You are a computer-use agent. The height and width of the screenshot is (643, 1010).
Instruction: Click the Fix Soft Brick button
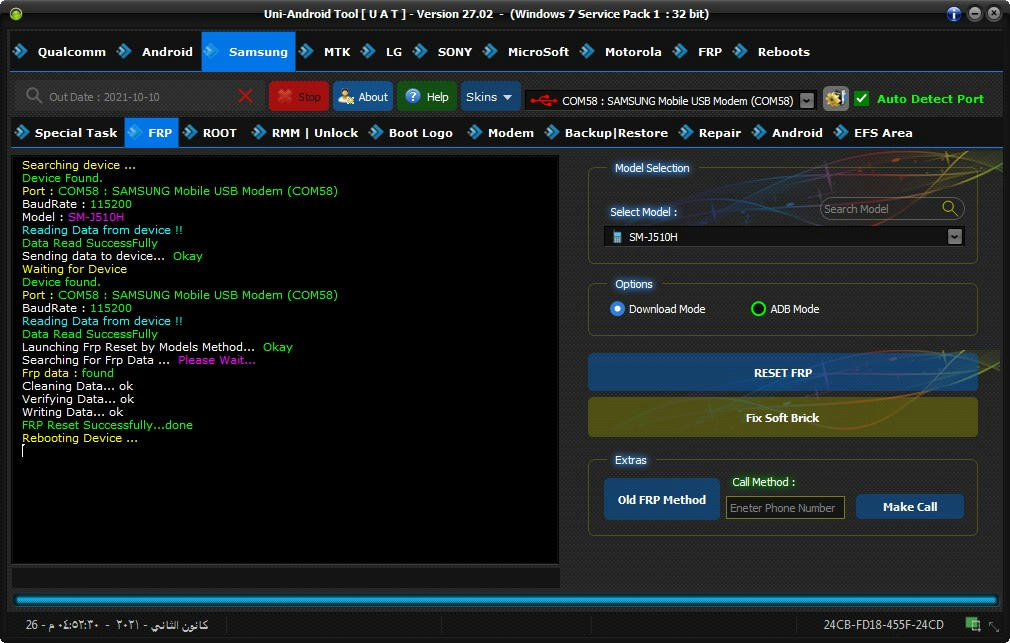[783, 417]
